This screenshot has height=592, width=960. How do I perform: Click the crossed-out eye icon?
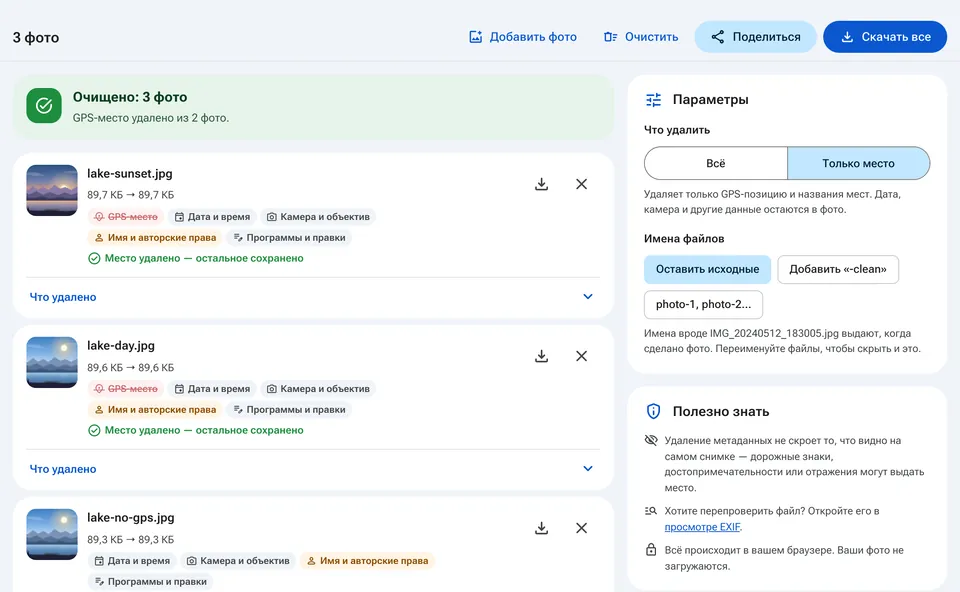point(651,440)
